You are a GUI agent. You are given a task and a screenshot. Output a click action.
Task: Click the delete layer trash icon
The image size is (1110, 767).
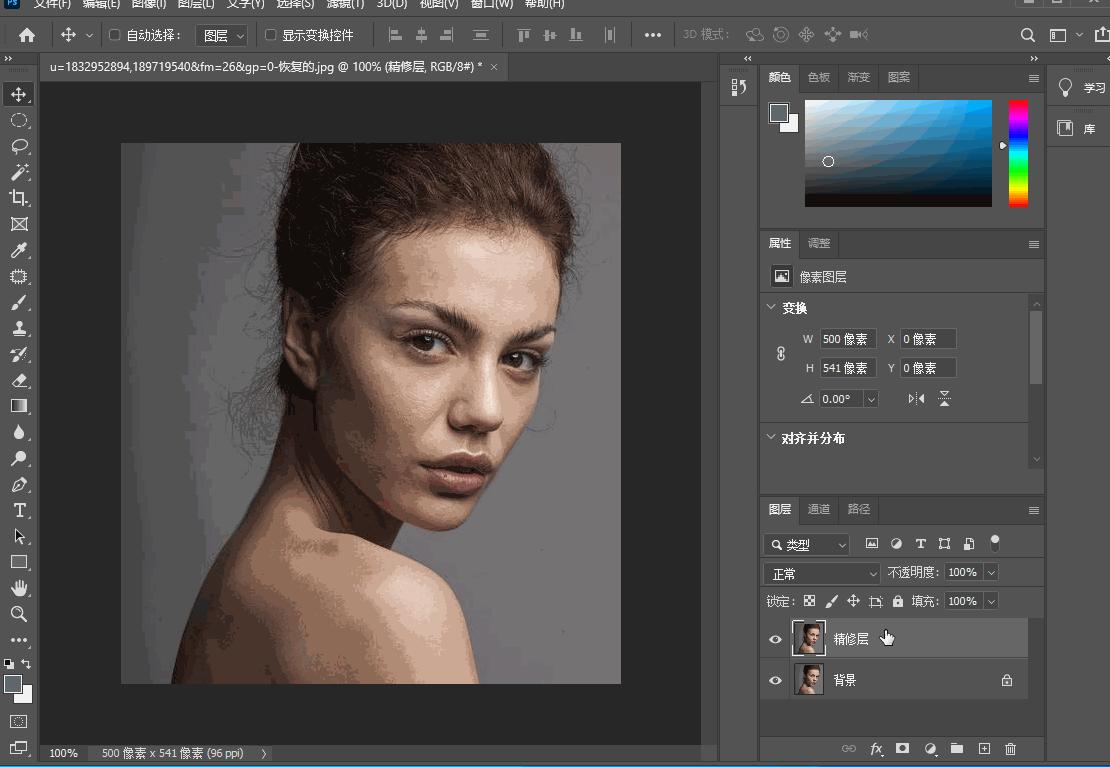pyautogui.click(x=1010, y=748)
